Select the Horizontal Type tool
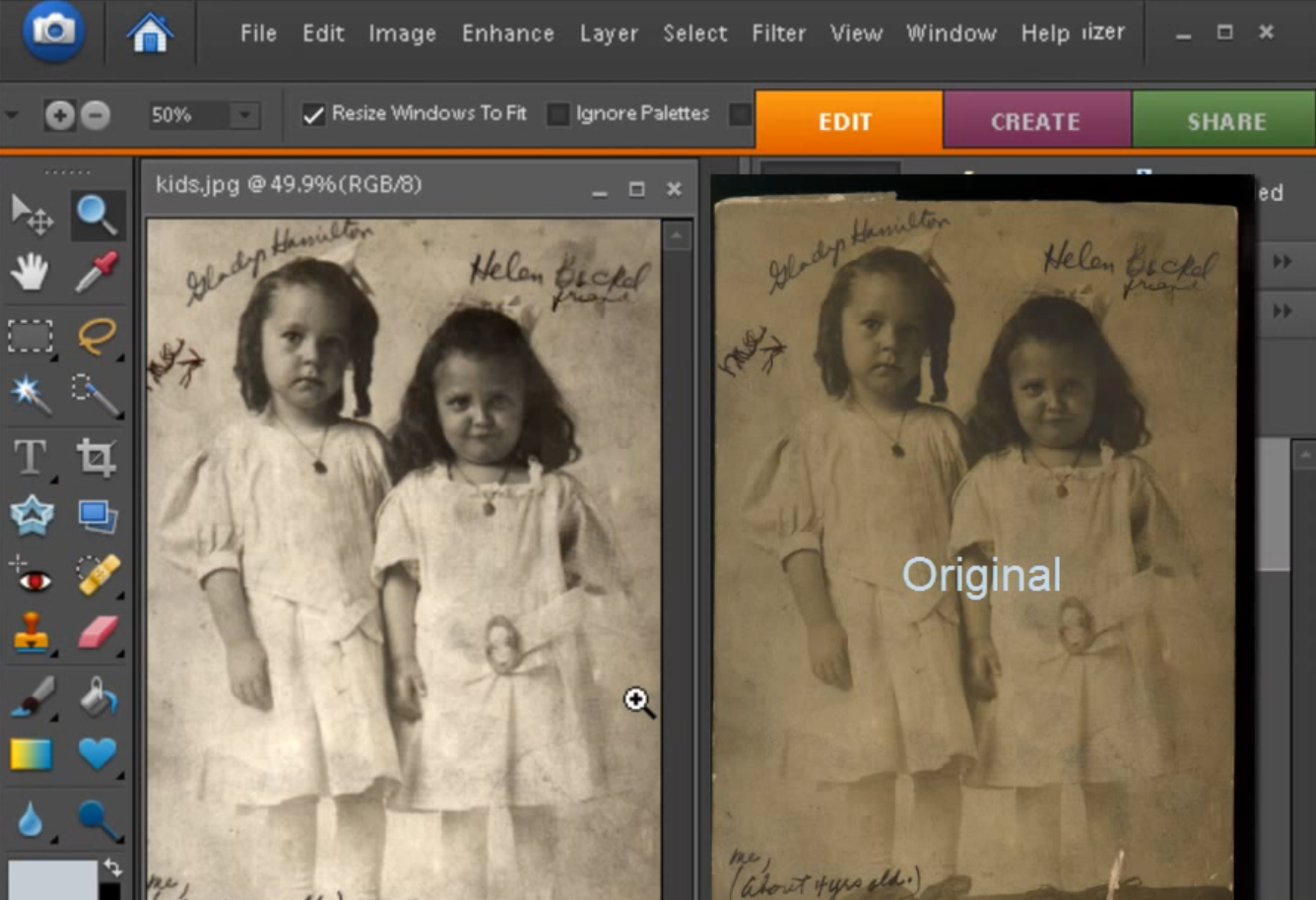Viewport: 1316px width, 900px height. 30,457
